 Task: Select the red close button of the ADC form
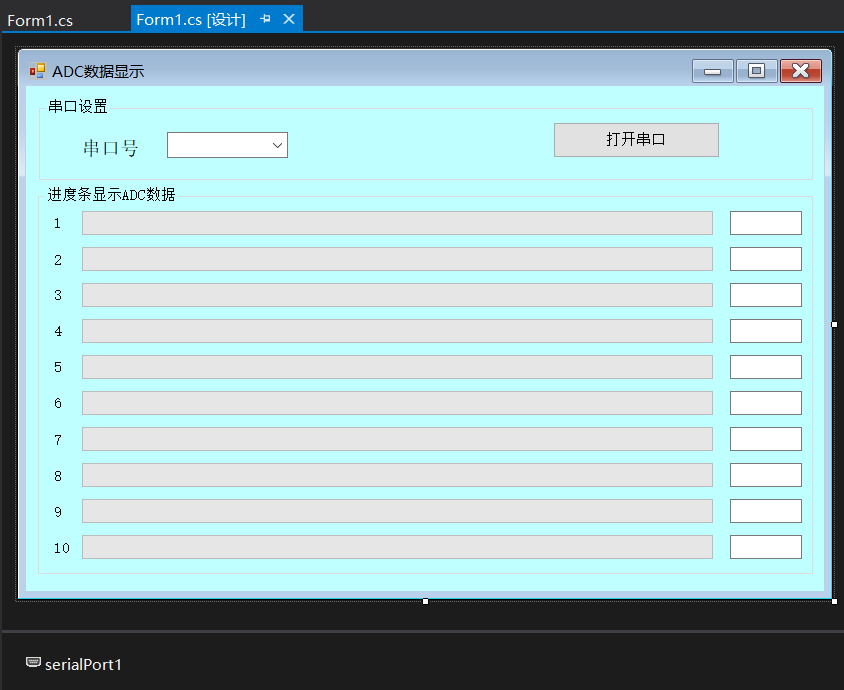tap(801, 71)
